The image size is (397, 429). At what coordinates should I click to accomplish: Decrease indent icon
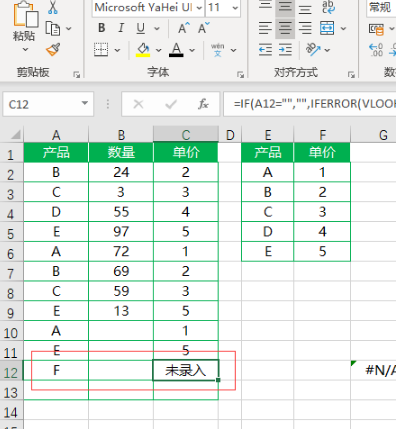tap(265, 50)
